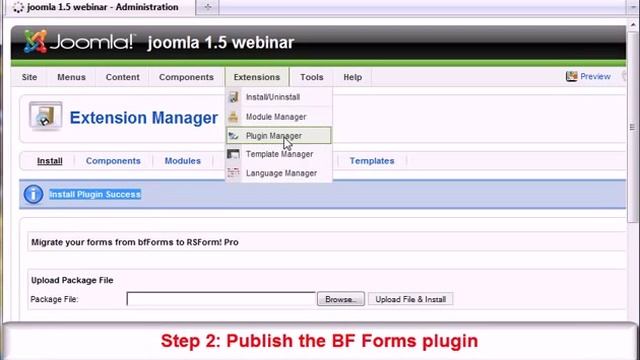Open the Tools menu
This screenshot has height=360, width=640.
(x=312, y=77)
